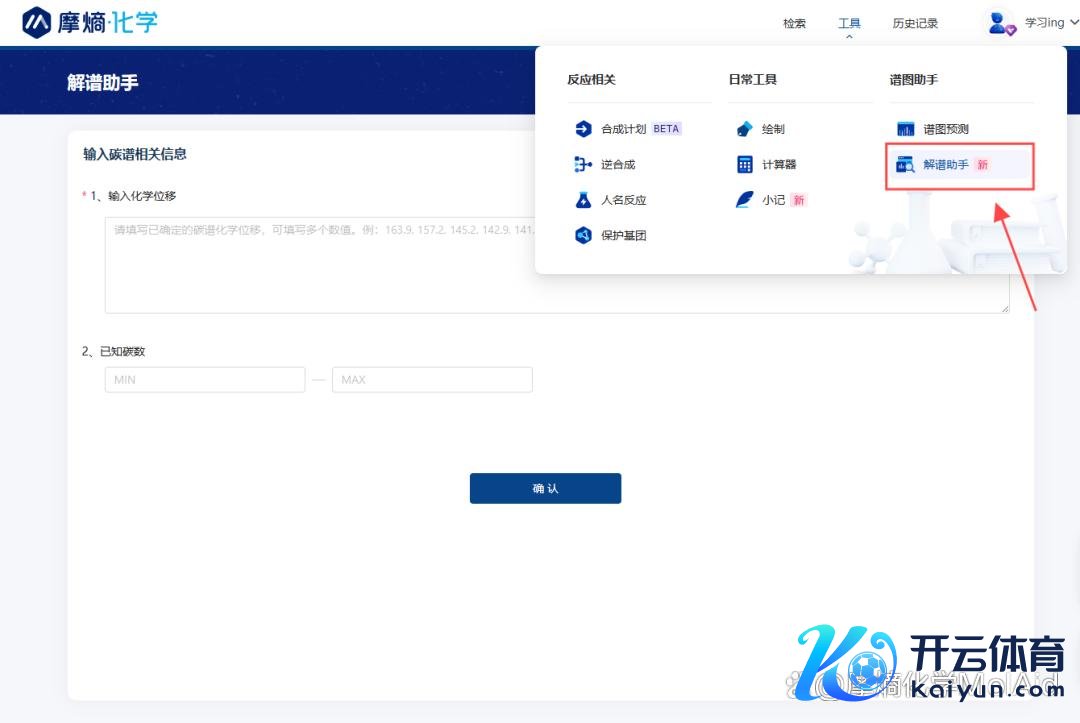This screenshot has height=723, width=1080.
Task: Open the 检索 search menu
Action: pos(794,24)
